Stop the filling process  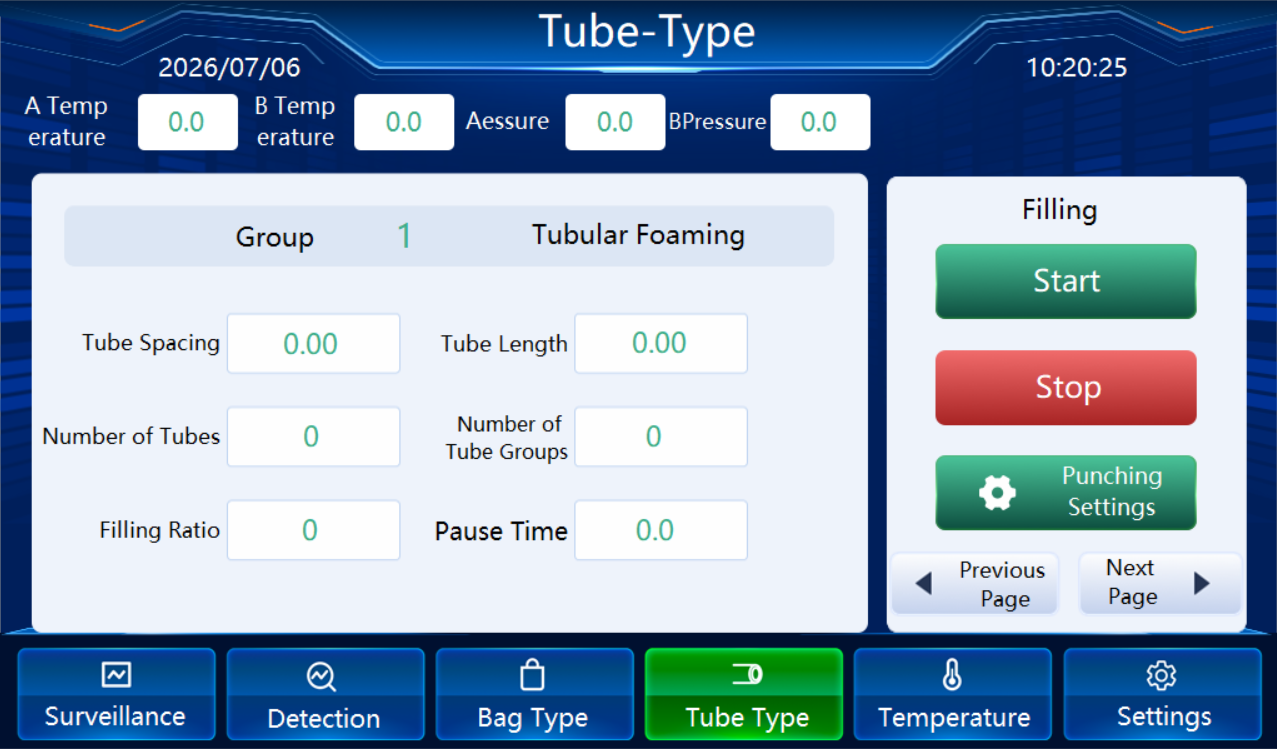point(1066,388)
